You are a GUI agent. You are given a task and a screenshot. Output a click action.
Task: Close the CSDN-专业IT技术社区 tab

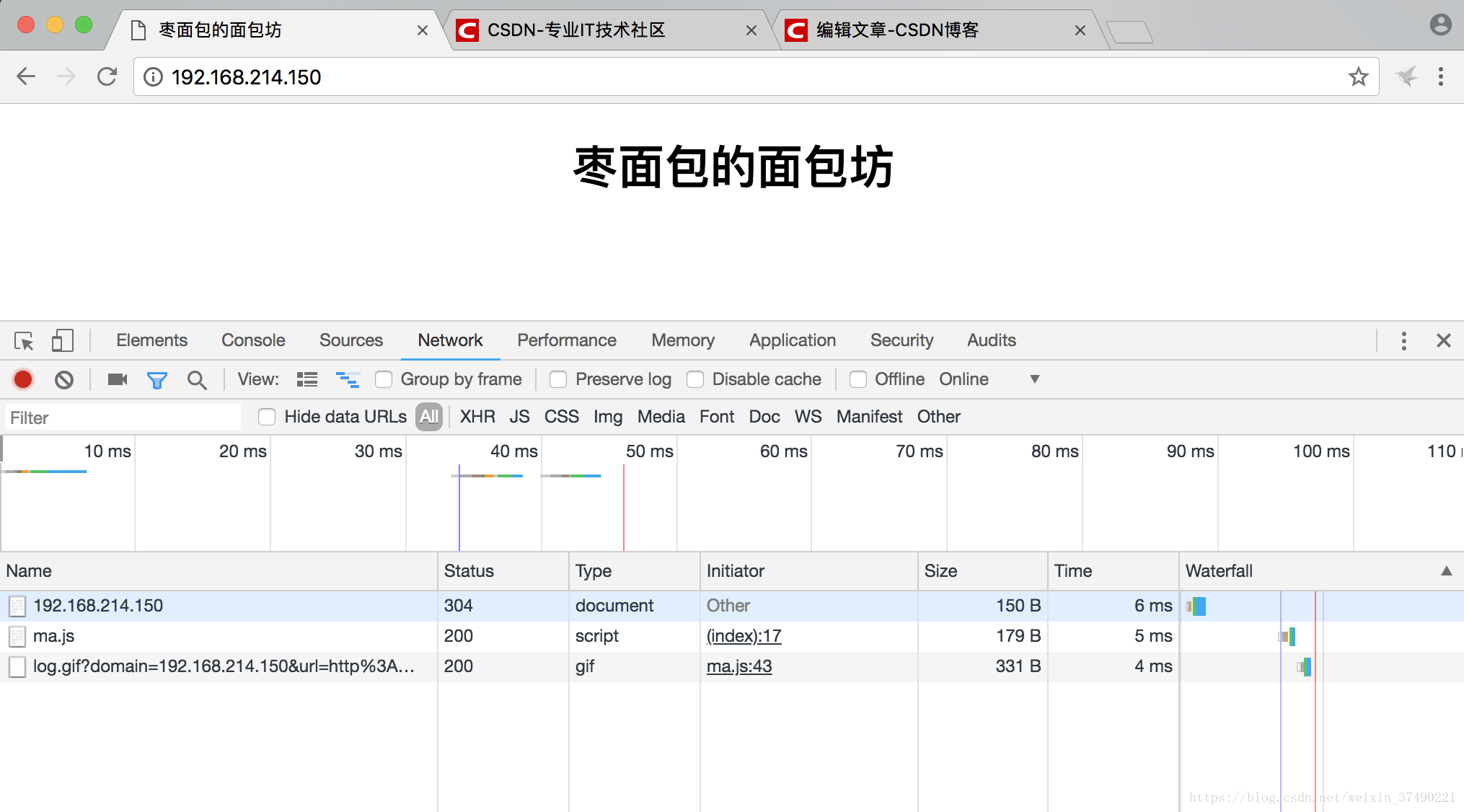[751, 30]
